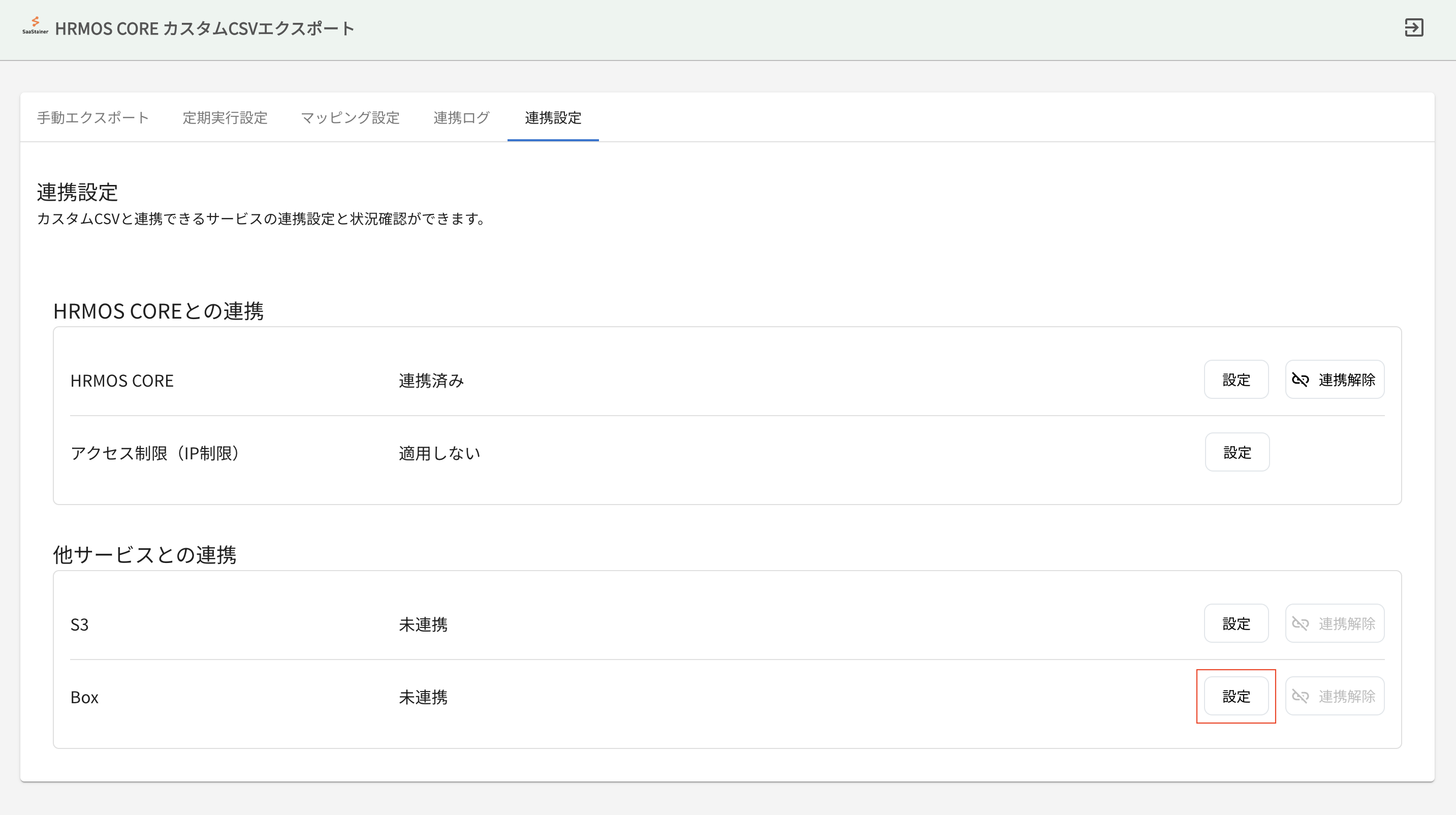Click HRMOS CORE カスタムCSVエクスポート title
1456x815 pixels.
tap(205, 28)
